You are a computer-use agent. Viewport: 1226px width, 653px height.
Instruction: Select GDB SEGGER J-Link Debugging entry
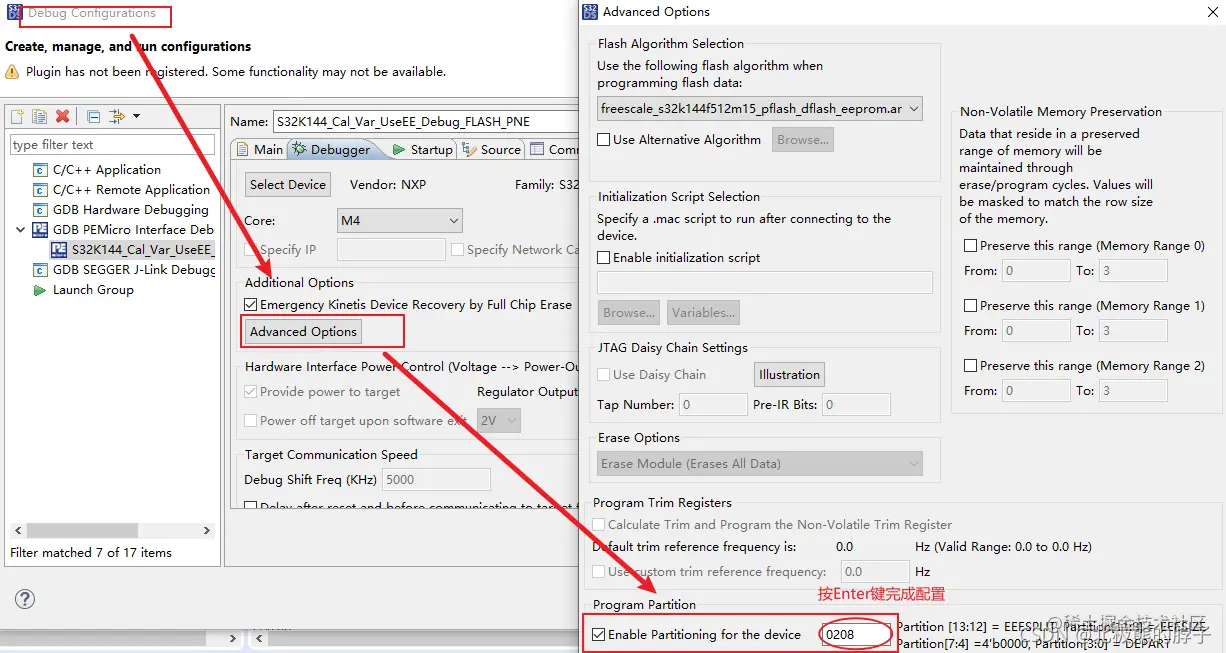pos(133,270)
